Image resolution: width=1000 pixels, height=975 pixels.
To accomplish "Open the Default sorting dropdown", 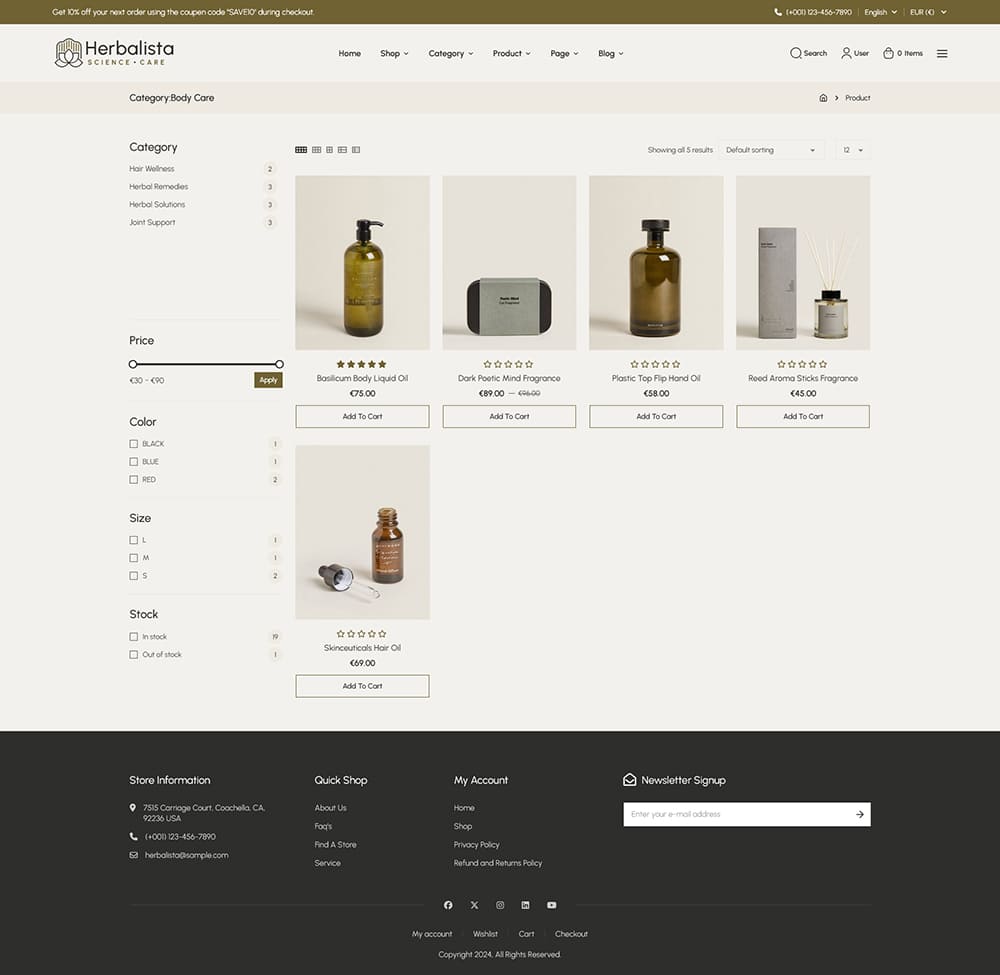I will [770, 149].
